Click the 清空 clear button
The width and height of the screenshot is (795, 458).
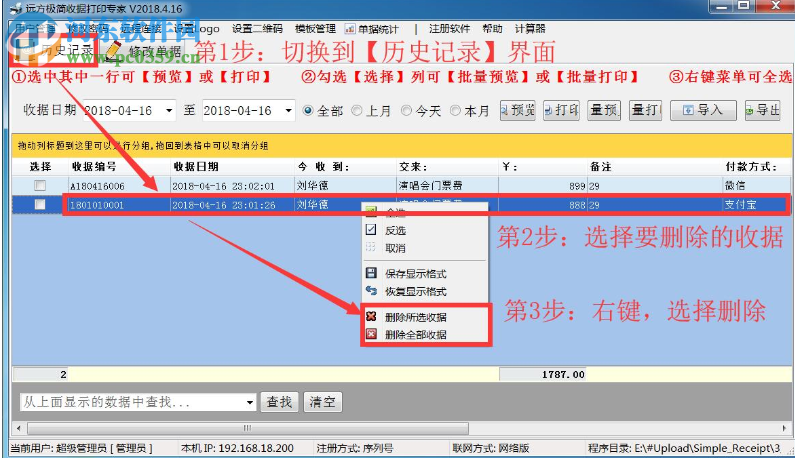(322, 402)
